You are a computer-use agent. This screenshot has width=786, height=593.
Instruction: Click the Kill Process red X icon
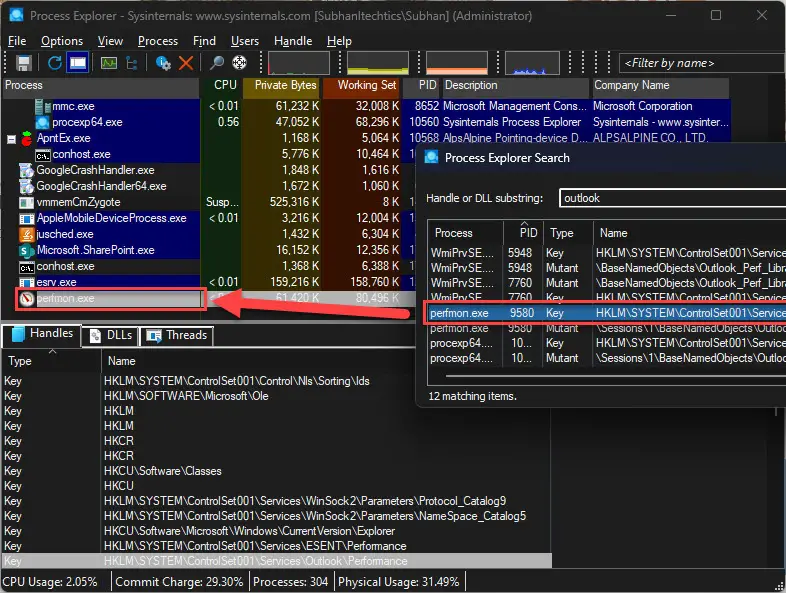[x=186, y=63]
